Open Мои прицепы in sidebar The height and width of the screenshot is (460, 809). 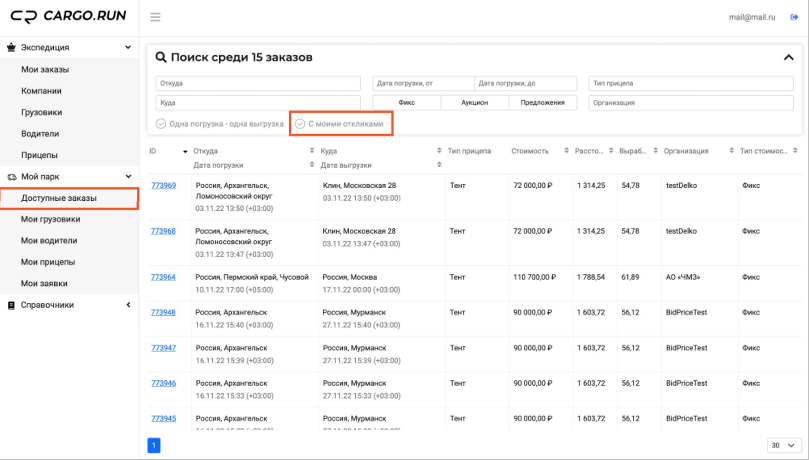tap(47, 262)
